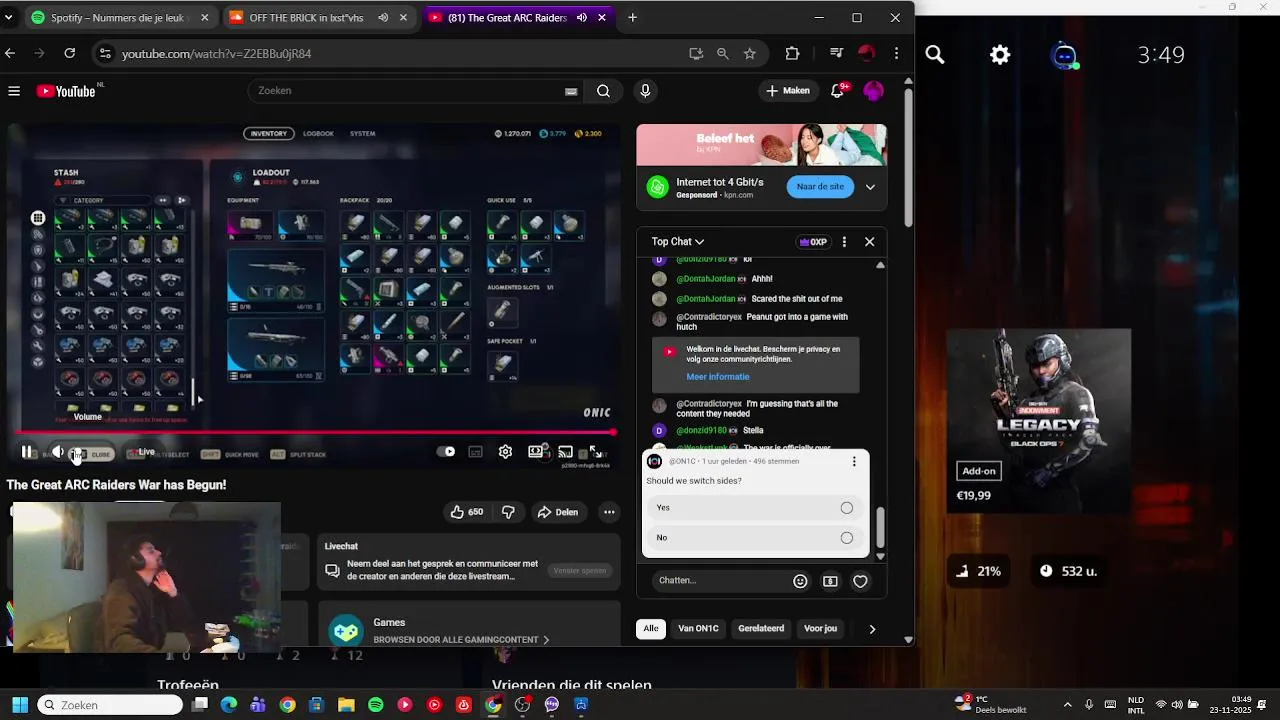Open browser three-dot menu
The height and width of the screenshot is (720, 1280).
897,54
